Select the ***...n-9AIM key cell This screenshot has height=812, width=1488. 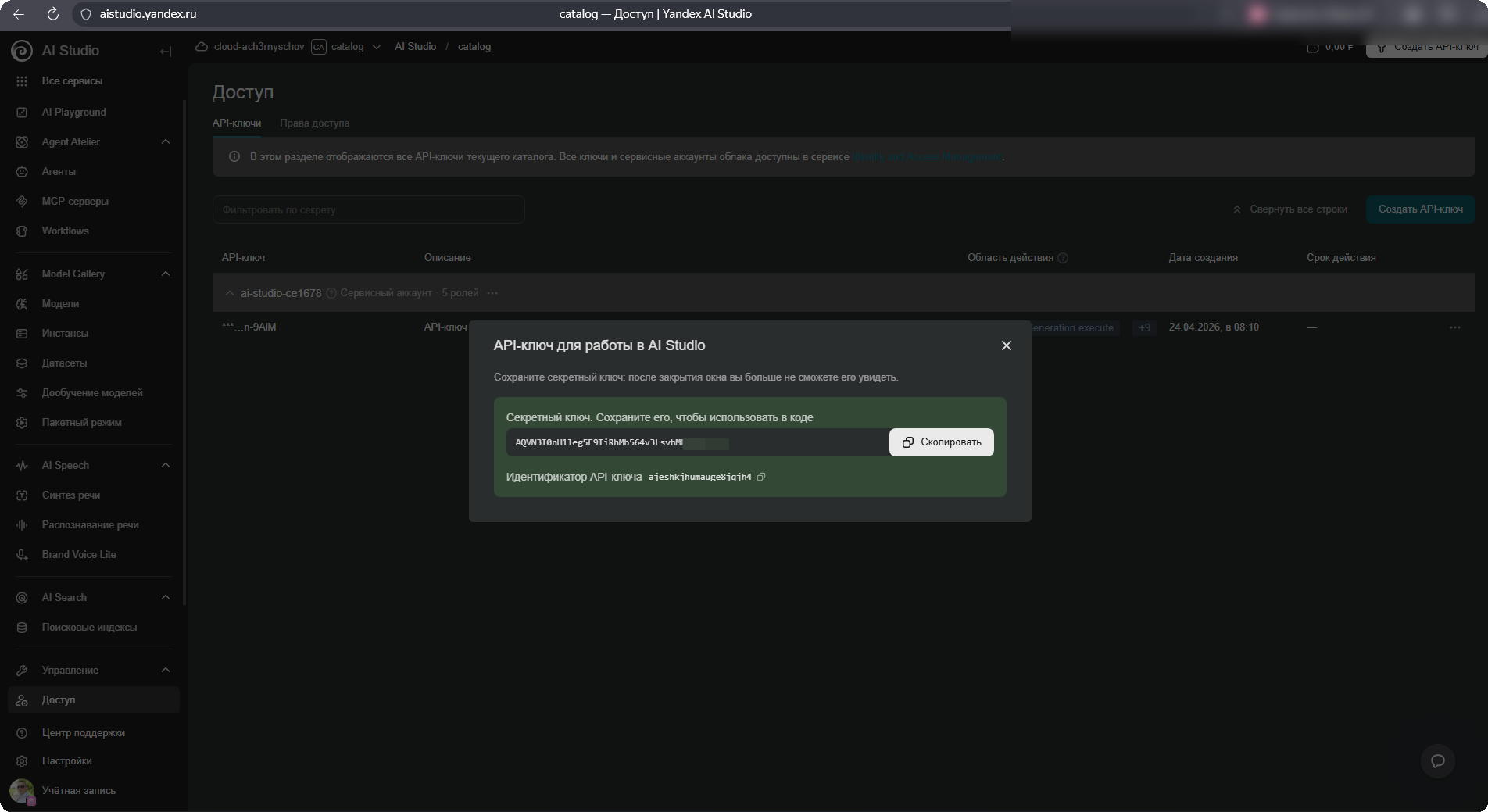(249, 327)
